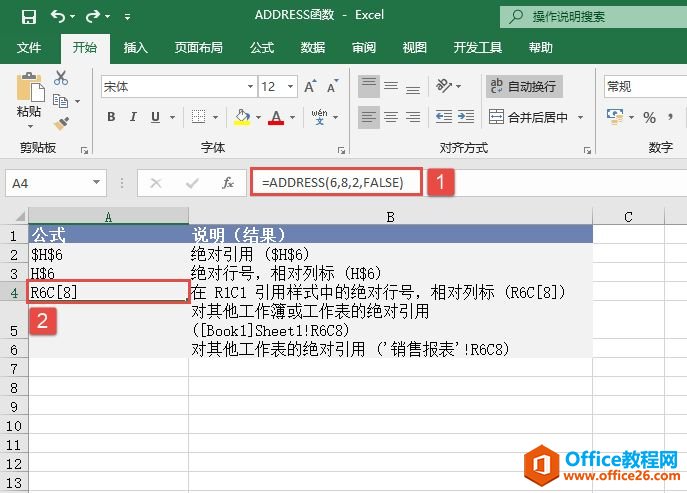Screen dimensions: 687x493
Task: Click Increase Font Size icon
Action: tap(310, 86)
